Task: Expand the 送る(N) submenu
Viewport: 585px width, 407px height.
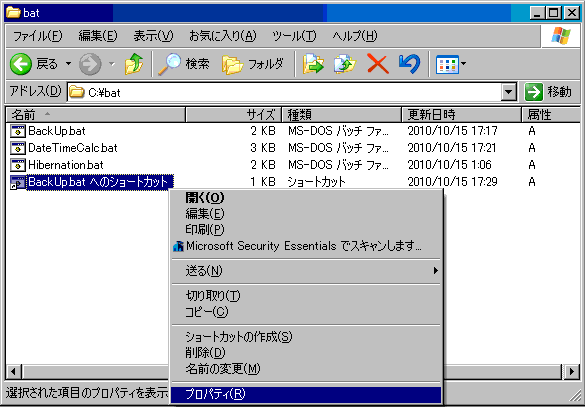Action: [306, 270]
